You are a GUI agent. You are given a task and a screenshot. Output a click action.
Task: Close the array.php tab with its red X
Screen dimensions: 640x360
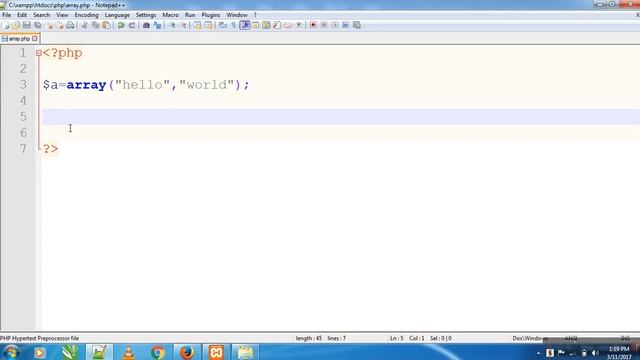click(x=35, y=39)
